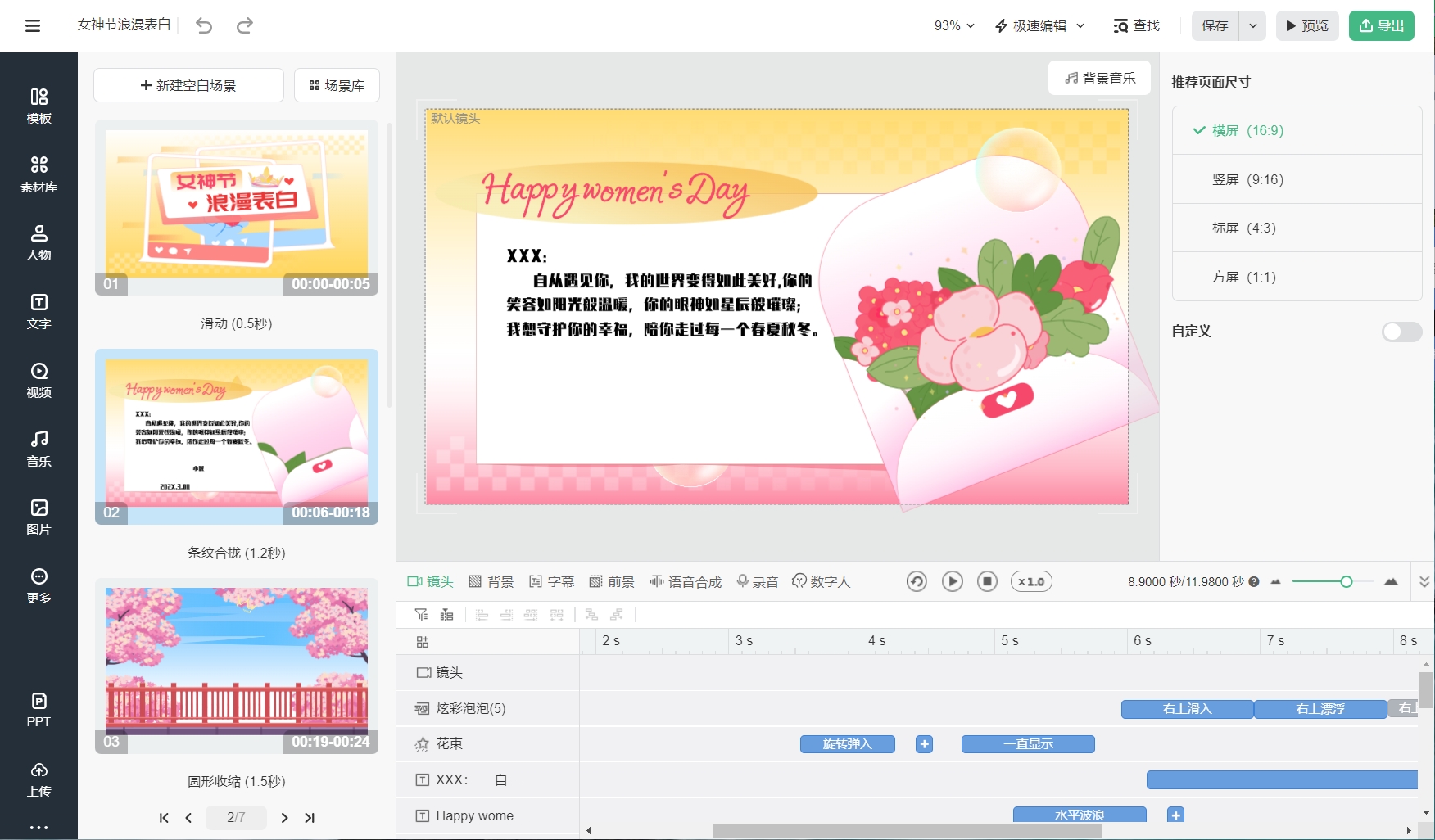
Task: Collapse the timeline panel with double chevron
Action: point(1424,581)
